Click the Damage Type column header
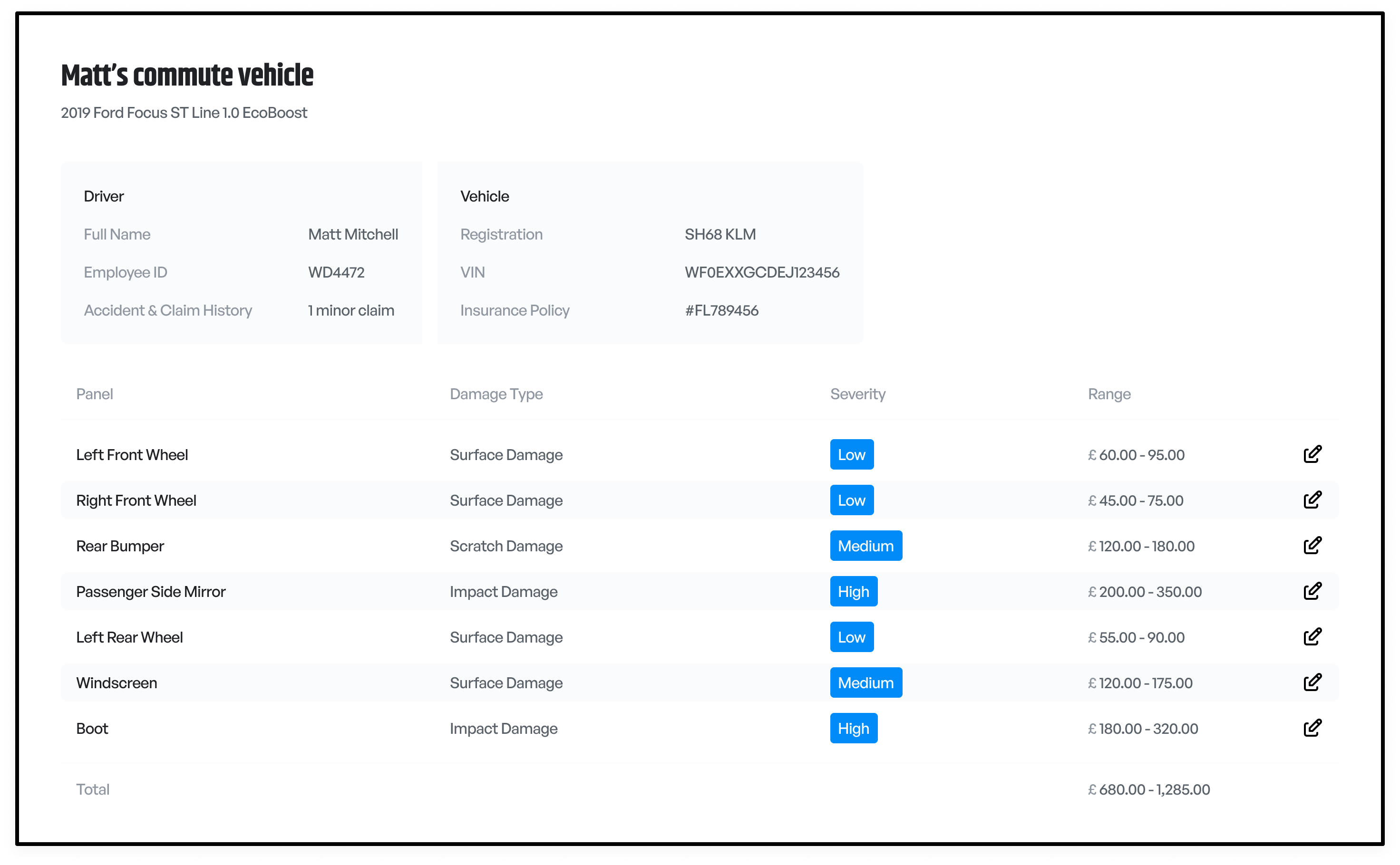Viewport: 1400px width, 865px height. [x=496, y=394]
